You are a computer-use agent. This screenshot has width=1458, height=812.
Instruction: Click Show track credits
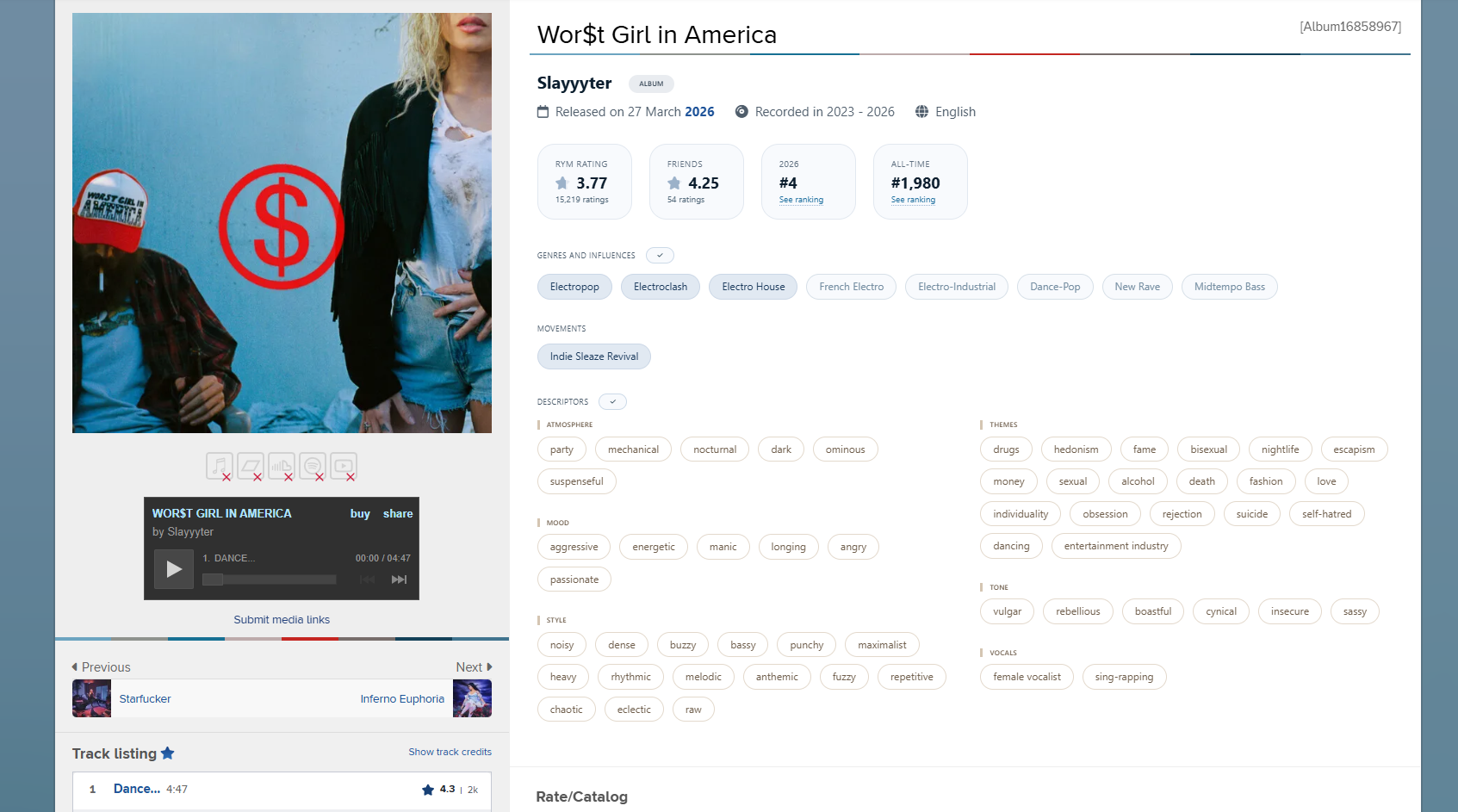(450, 752)
